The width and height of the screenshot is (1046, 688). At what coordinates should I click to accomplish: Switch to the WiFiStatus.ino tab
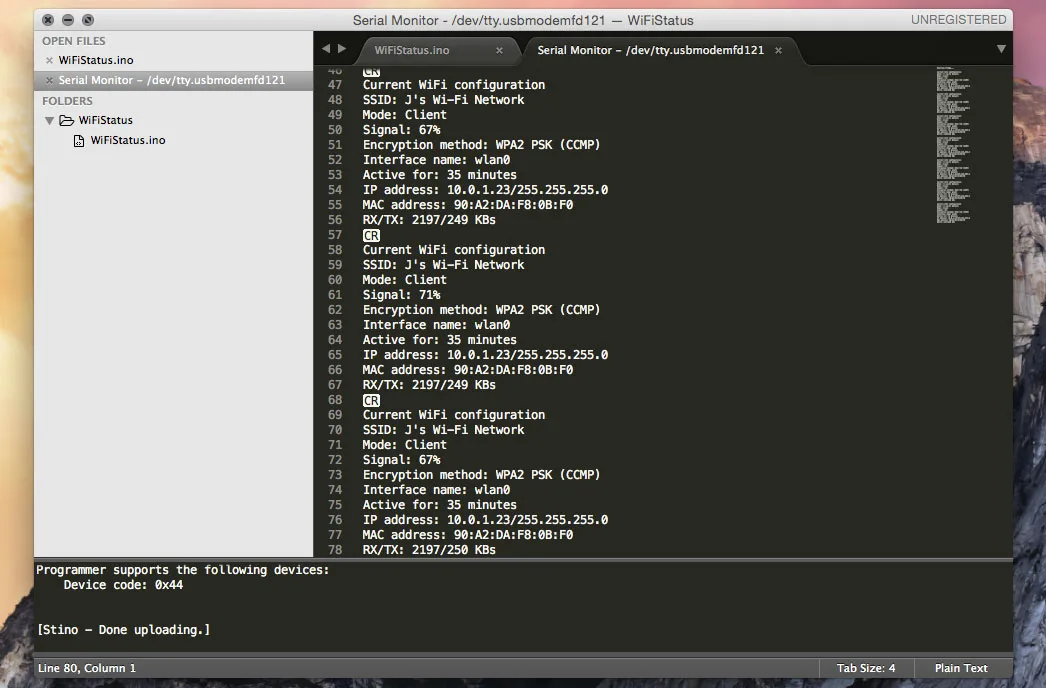point(412,50)
